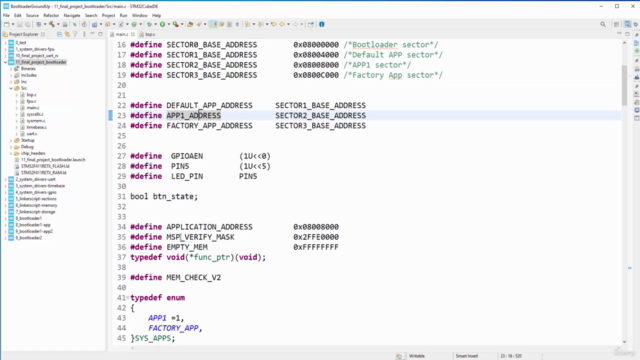Click the Open Perspective icon

(x=617, y=24)
